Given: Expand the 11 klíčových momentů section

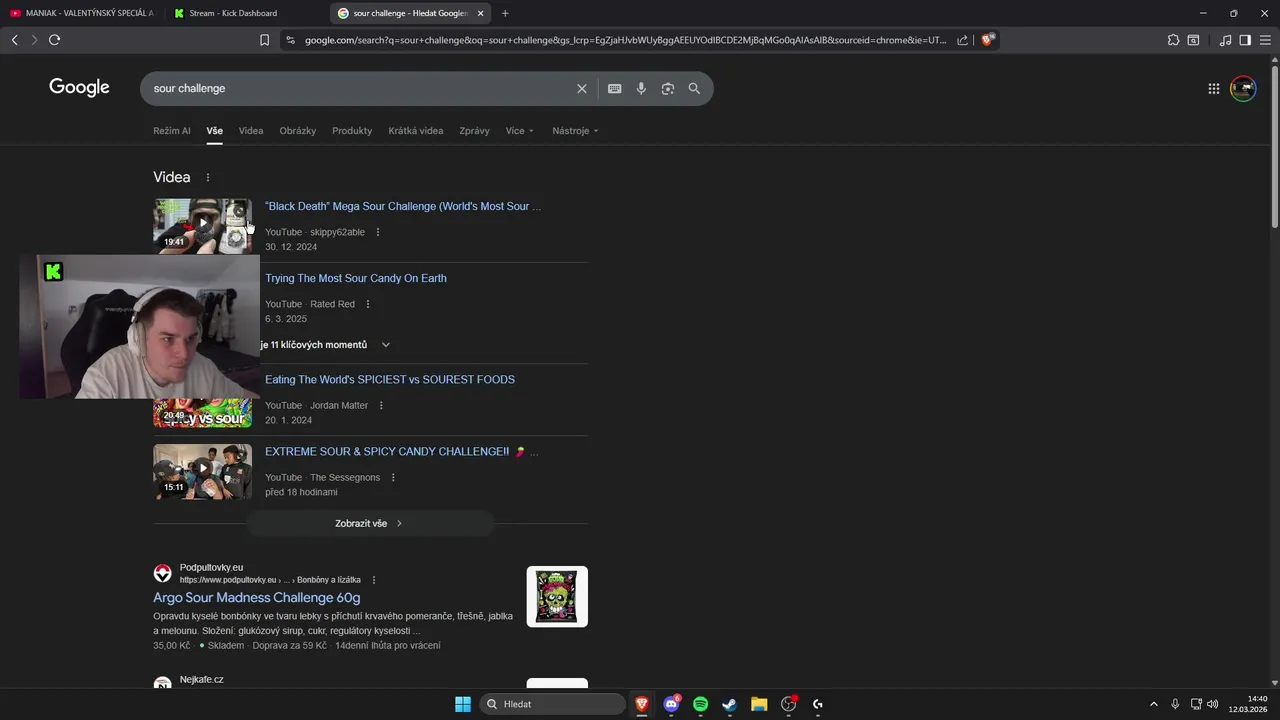Looking at the screenshot, I should (386, 345).
